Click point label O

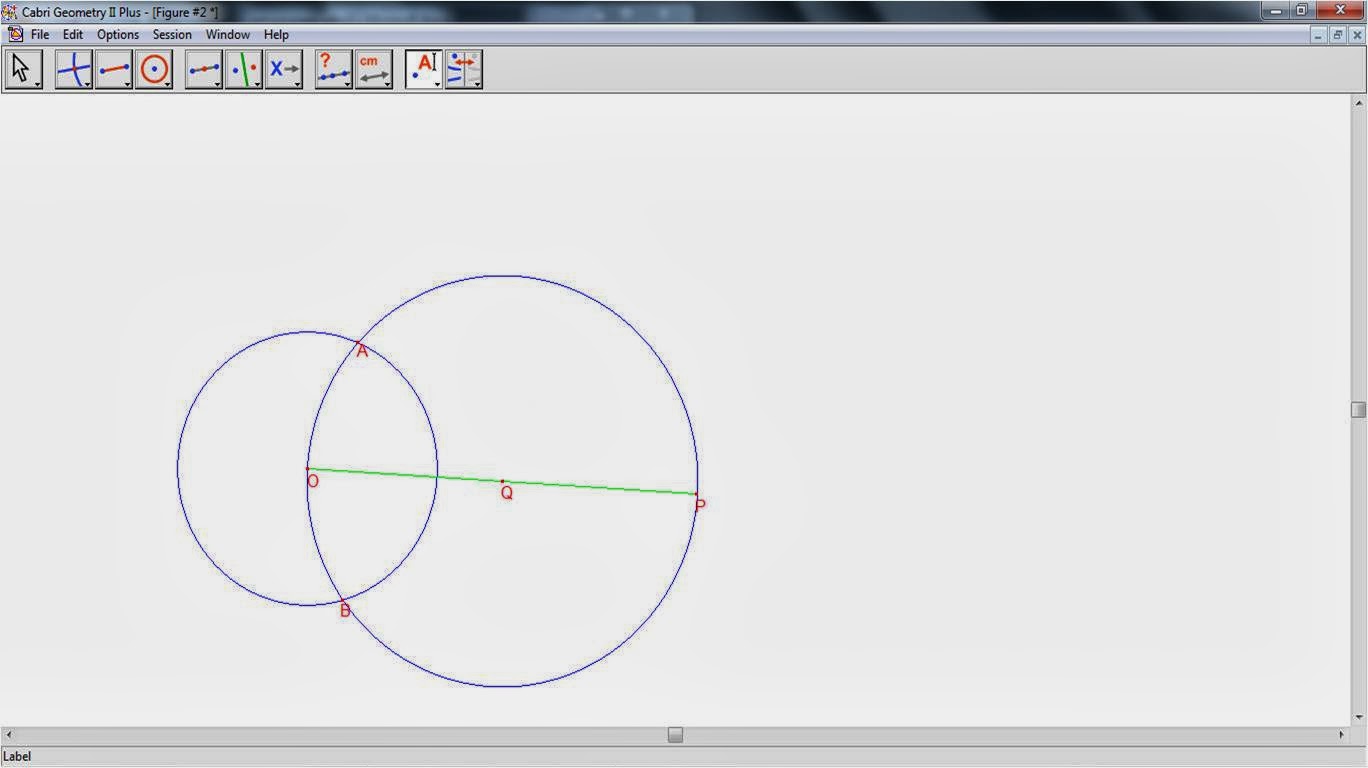313,482
